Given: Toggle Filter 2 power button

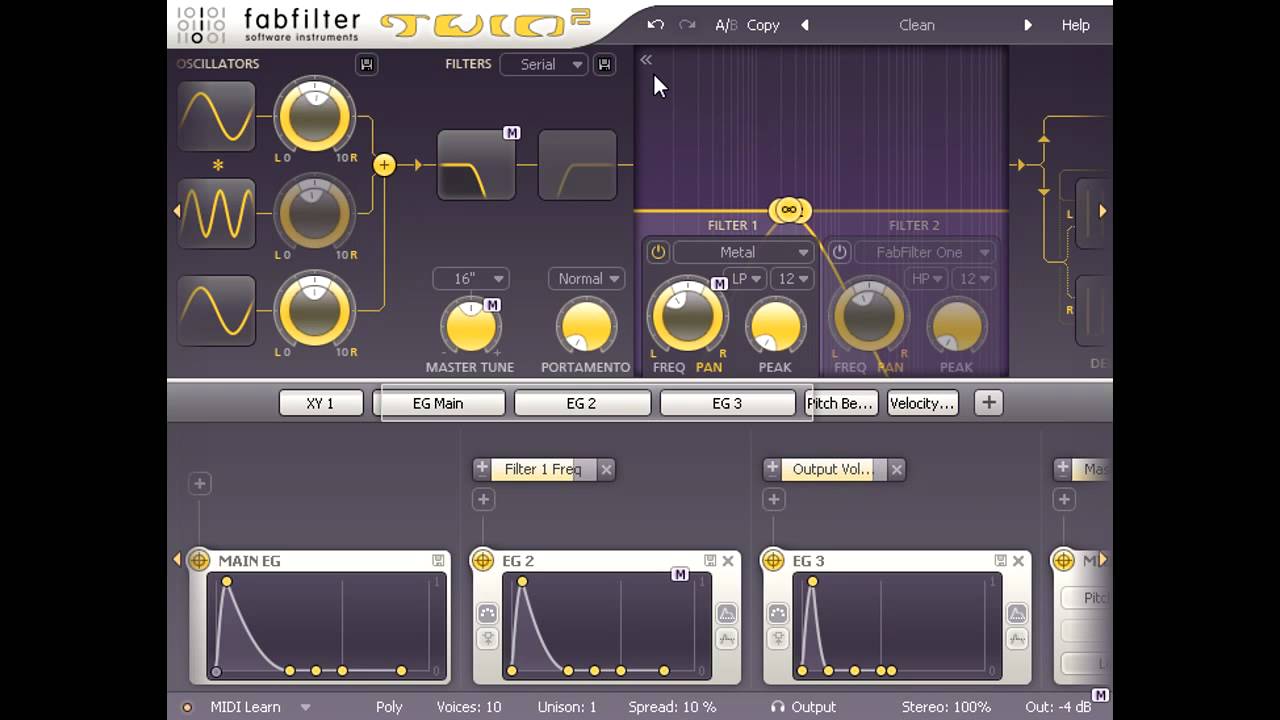Looking at the screenshot, I should point(839,252).
